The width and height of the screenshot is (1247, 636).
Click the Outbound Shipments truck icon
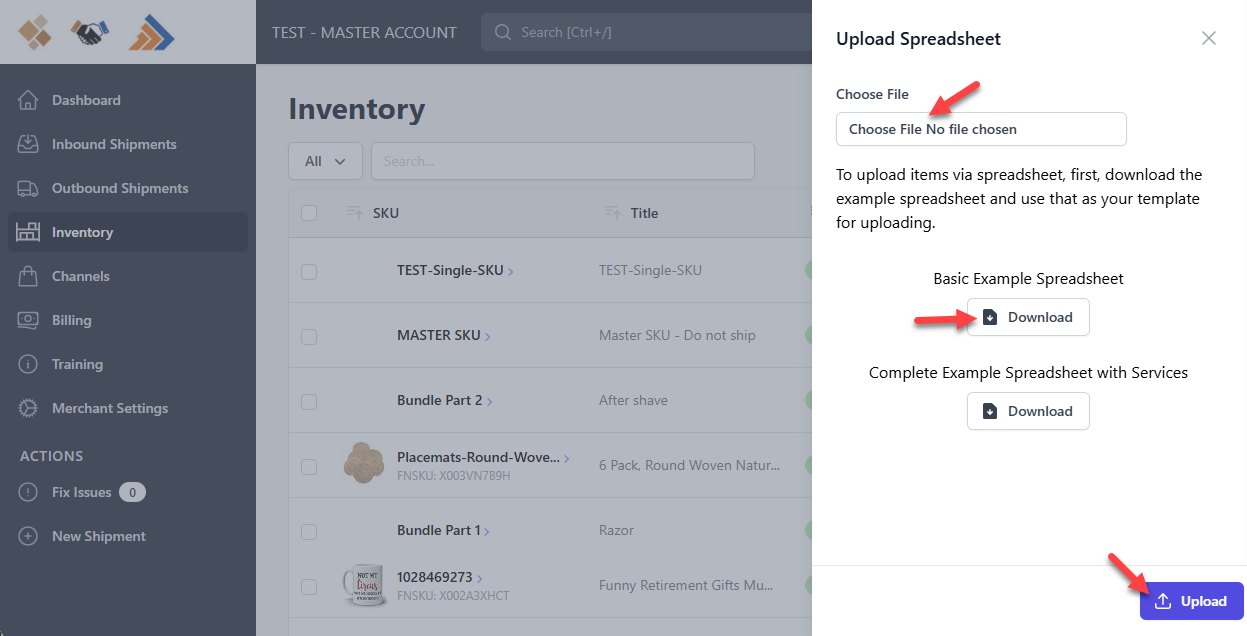point(28,188)
